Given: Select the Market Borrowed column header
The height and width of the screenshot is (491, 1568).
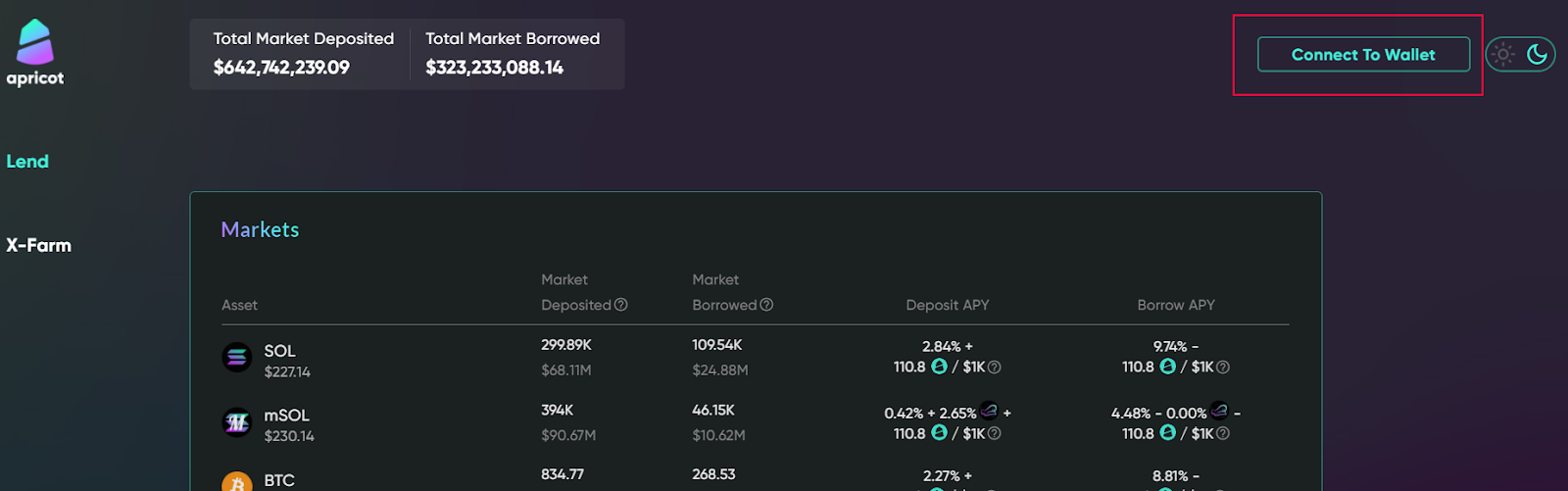Looking at the screenshot, I should (x=732, y=292).
